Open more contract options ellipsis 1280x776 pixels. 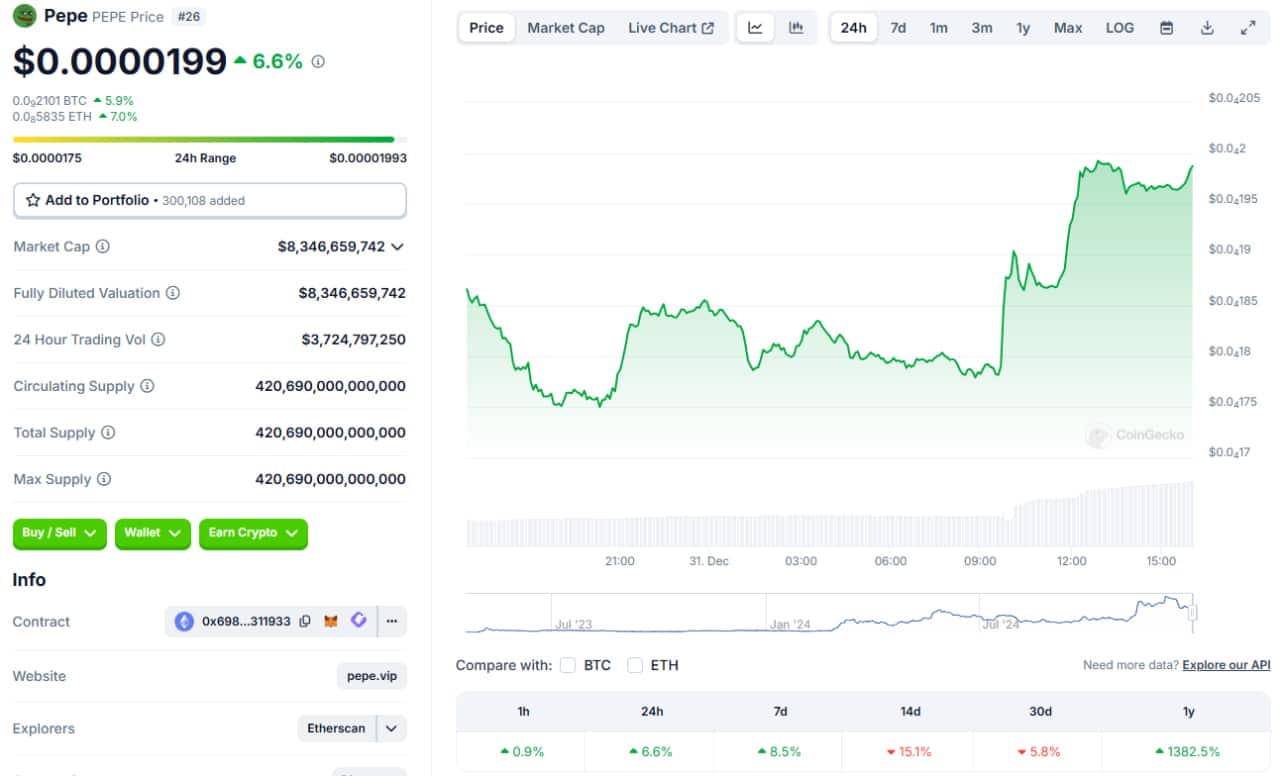pyautogui.click(x=392, y=621)
